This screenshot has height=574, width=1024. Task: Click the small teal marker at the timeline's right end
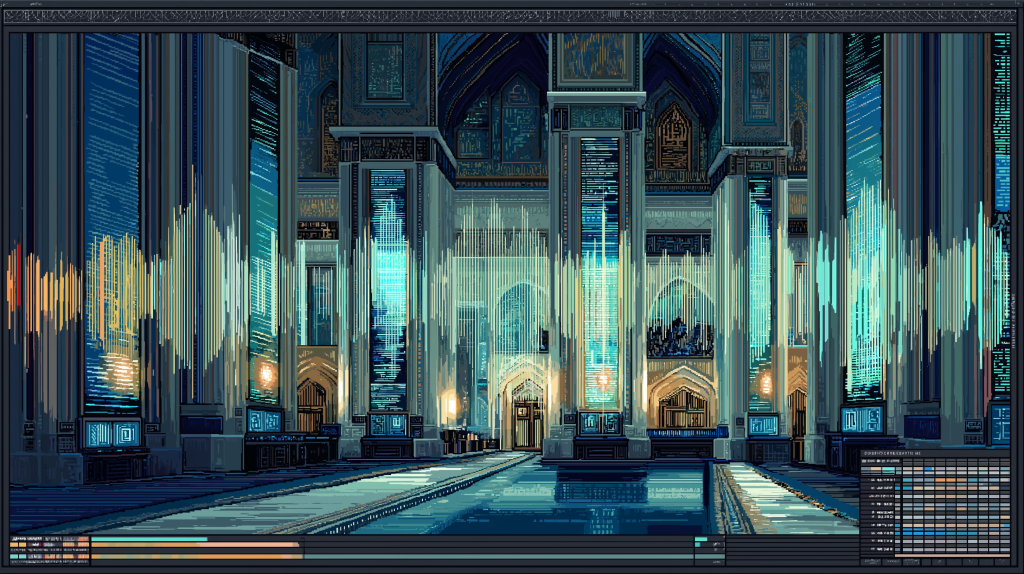(702, 540)
